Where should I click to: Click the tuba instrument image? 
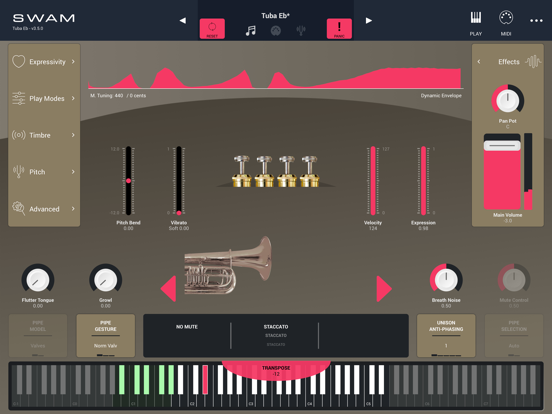228,266
